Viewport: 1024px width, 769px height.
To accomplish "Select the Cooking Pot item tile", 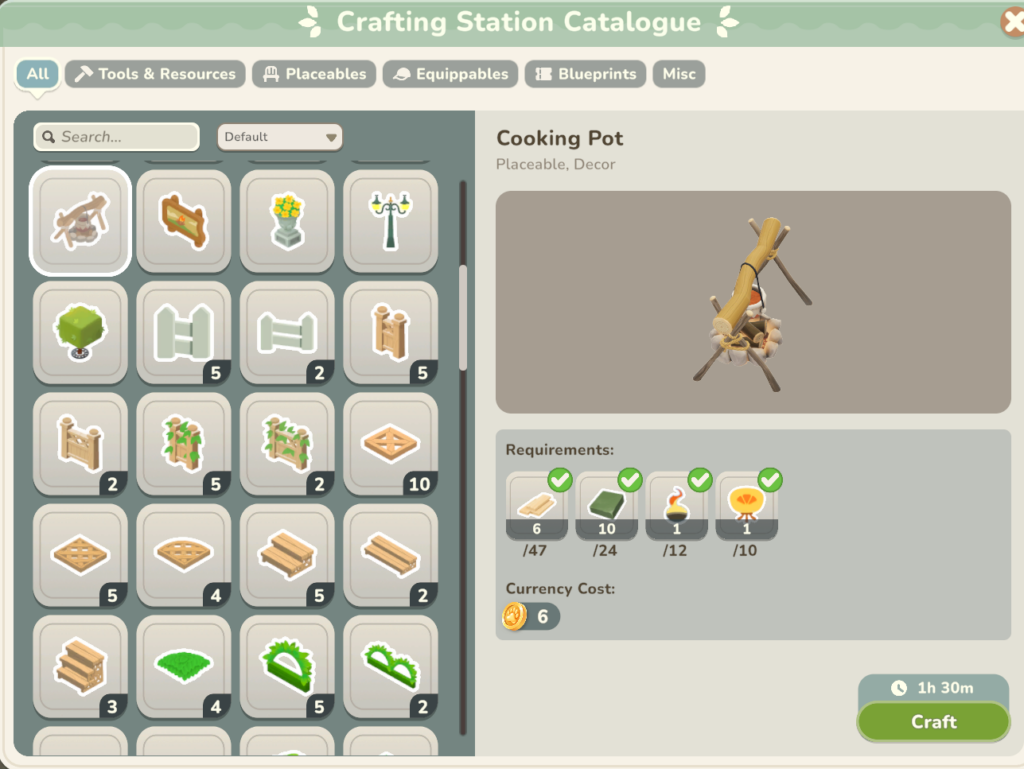I will tap(80, 221).
